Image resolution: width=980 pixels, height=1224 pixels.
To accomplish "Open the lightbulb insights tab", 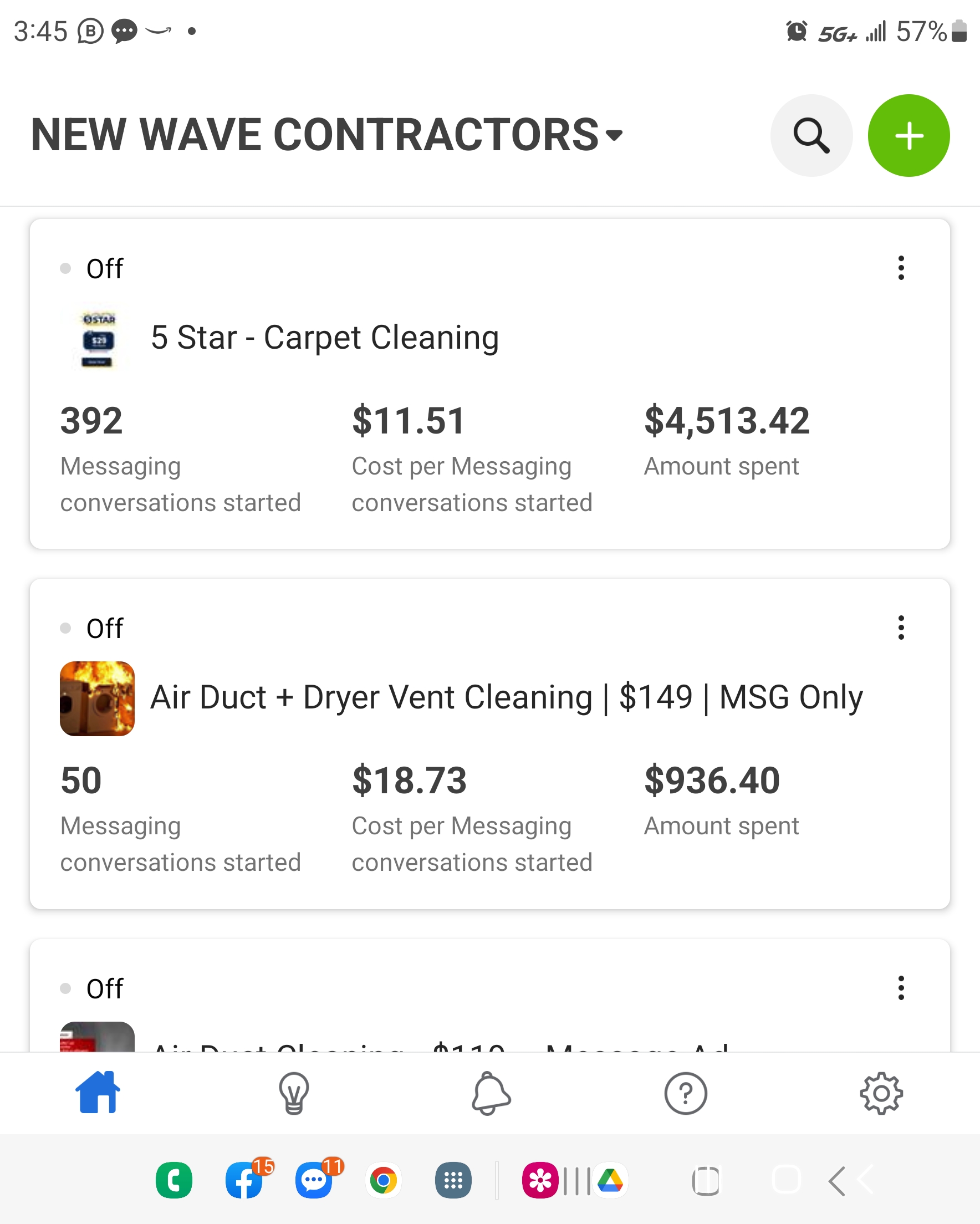I will (294, 1093).
